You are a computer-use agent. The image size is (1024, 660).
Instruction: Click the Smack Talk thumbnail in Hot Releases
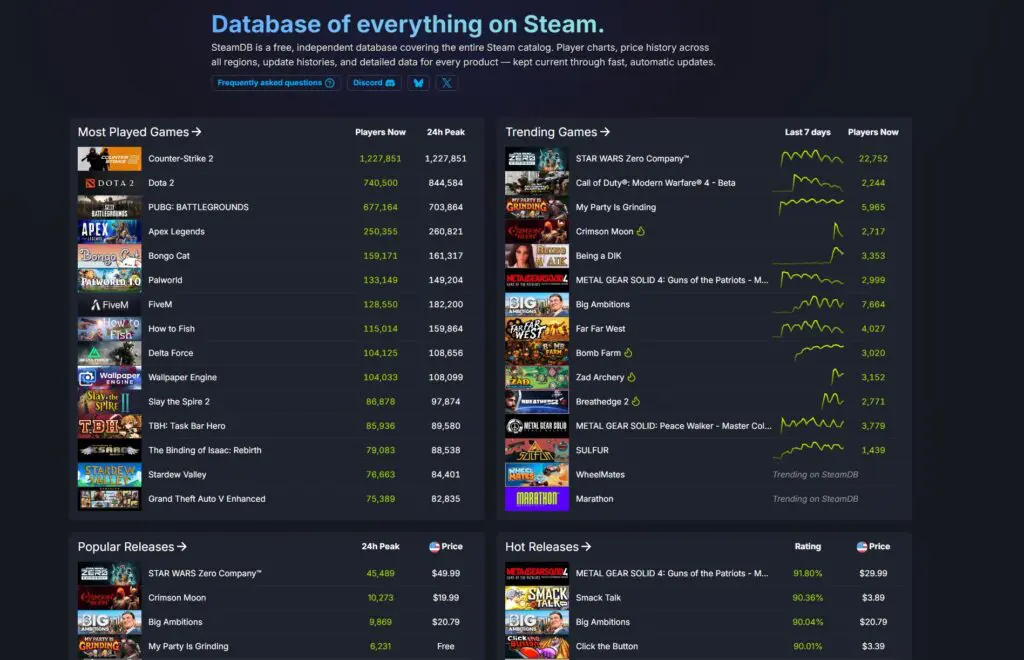(537, 597)
